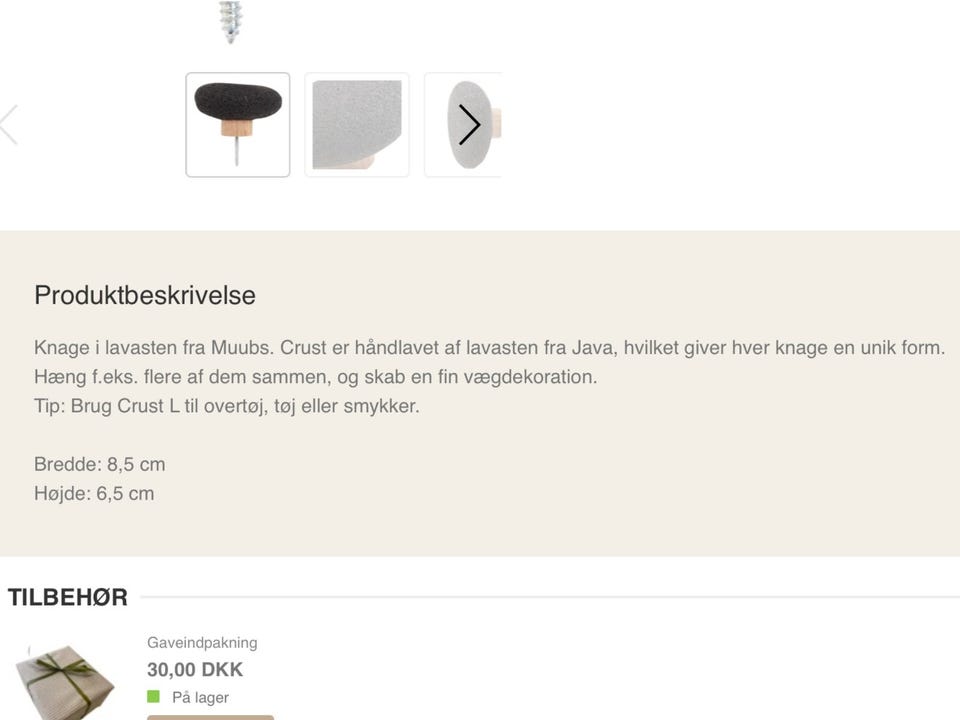Click the faded previous-image arrow at left
This screenshot has width=960, height=720.
point(9,125)
